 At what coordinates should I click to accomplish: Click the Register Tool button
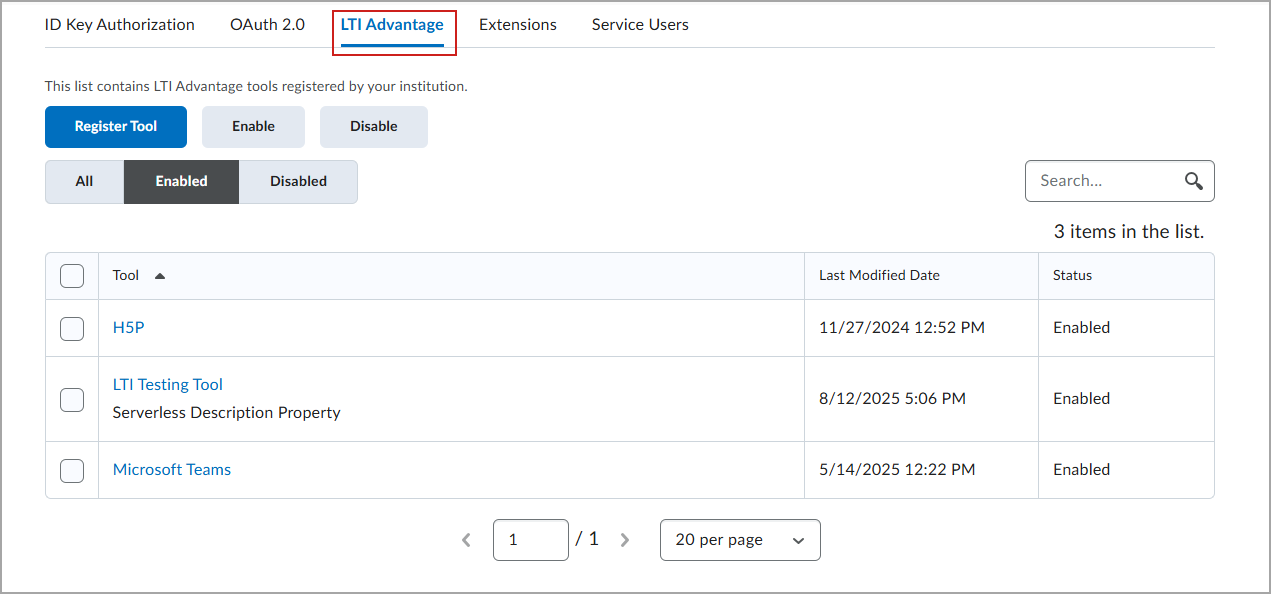pyautogui.click(x=116, y=127)
